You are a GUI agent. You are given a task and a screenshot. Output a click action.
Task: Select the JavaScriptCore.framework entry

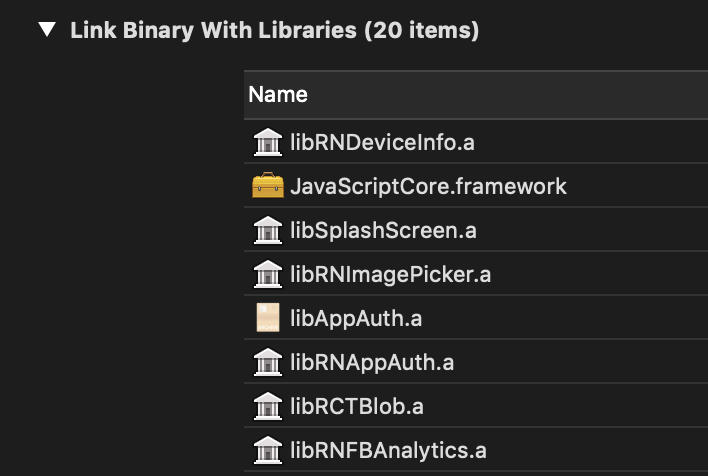(476, 186)
